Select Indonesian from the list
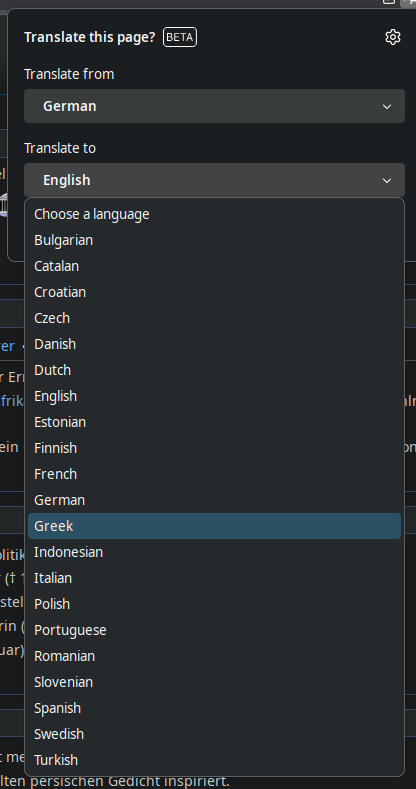 [x=214, y=553]
